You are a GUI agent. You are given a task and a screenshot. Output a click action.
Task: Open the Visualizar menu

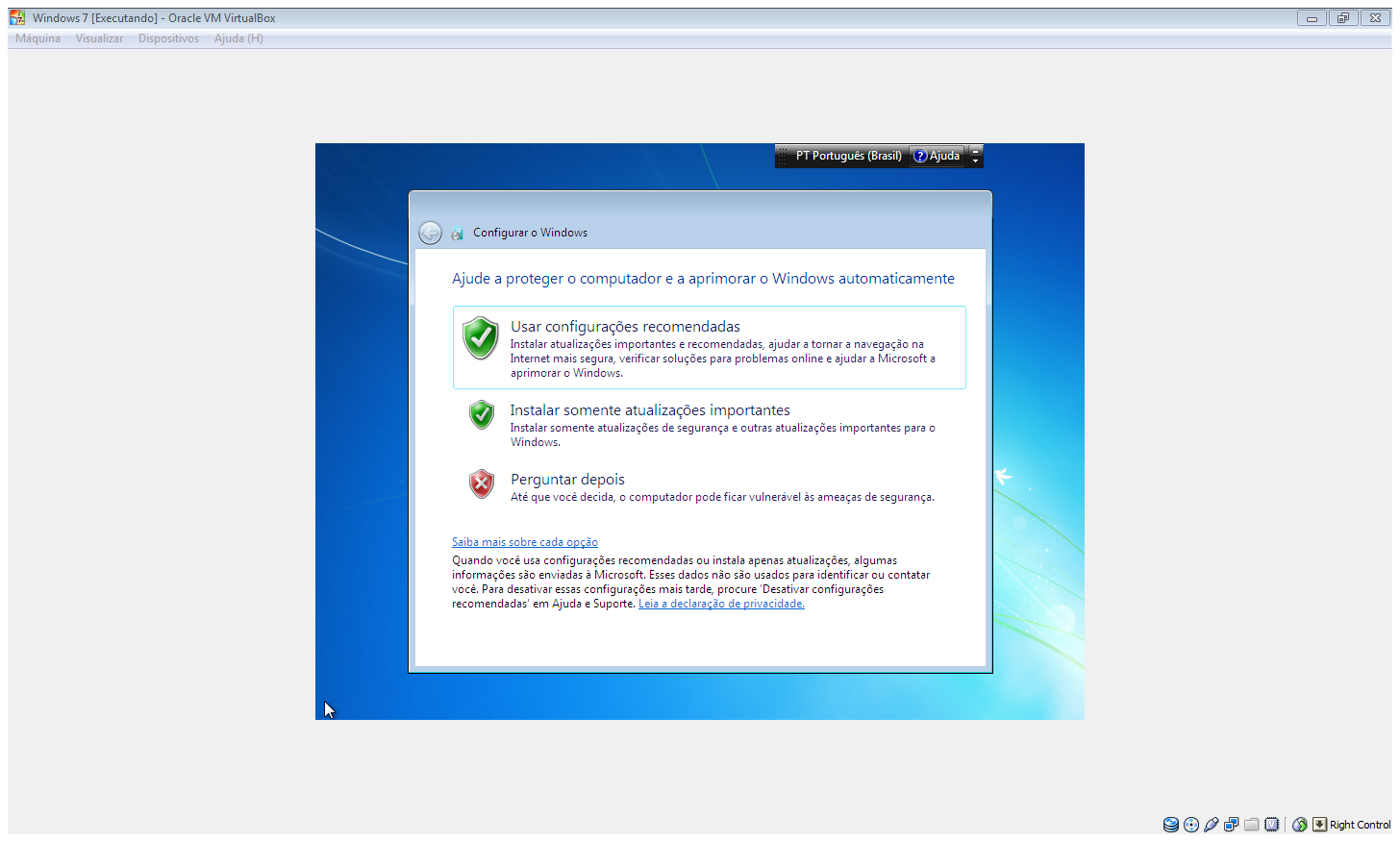99,38
